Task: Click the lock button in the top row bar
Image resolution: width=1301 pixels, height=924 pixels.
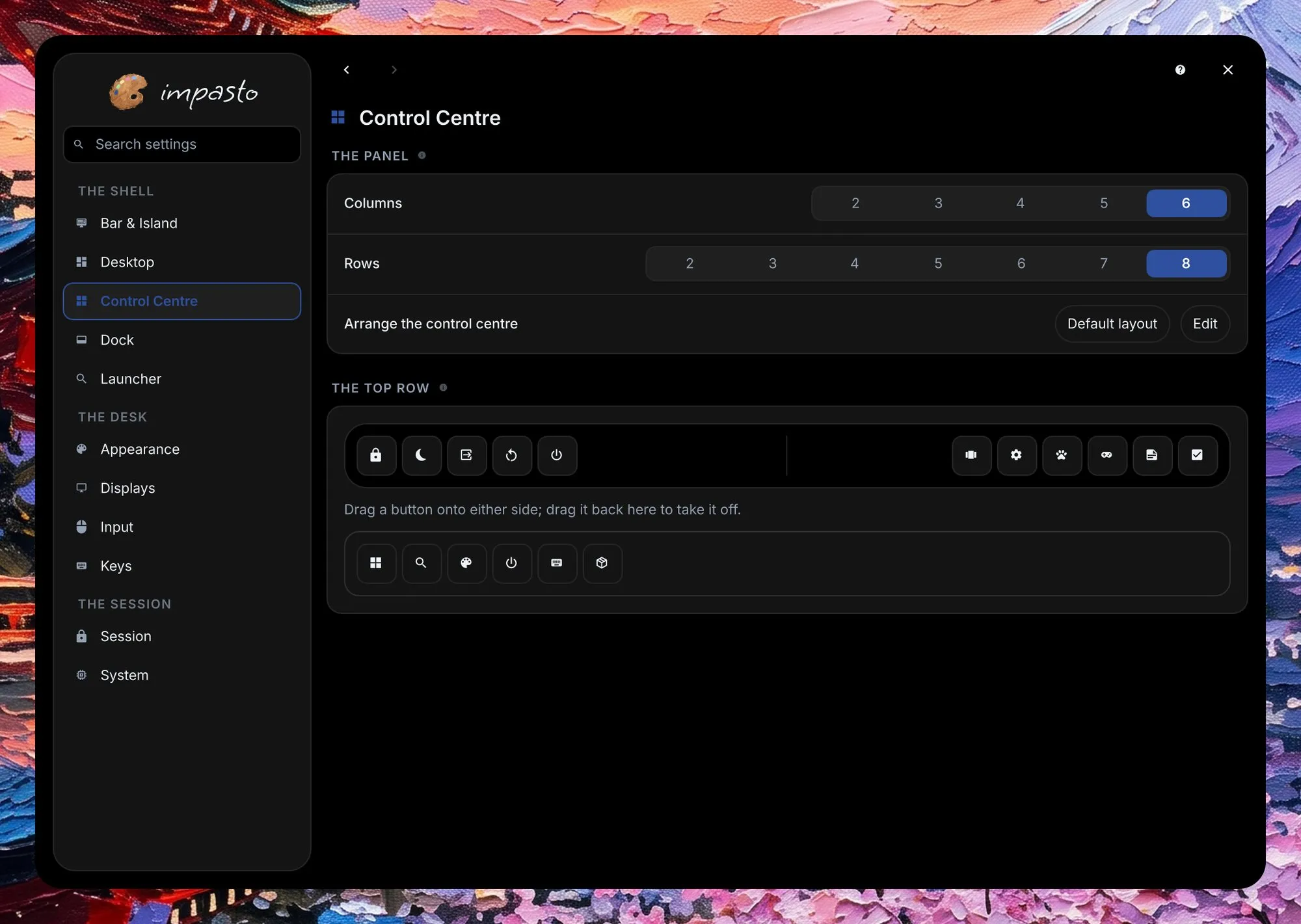Action: (x=376, y=455)
